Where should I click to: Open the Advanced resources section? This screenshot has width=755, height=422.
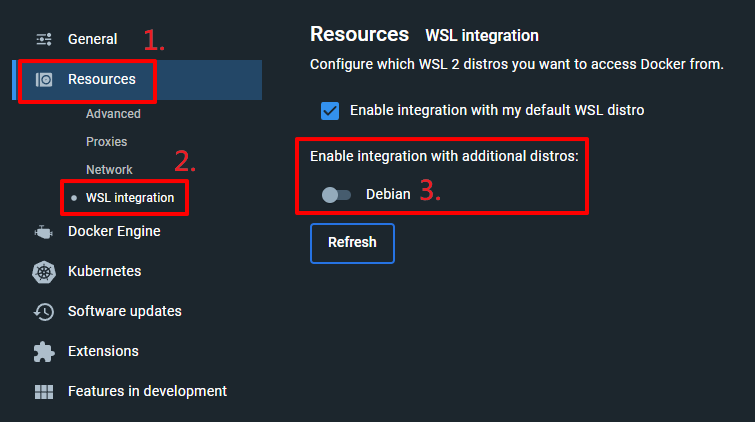[x=113, y=114]
